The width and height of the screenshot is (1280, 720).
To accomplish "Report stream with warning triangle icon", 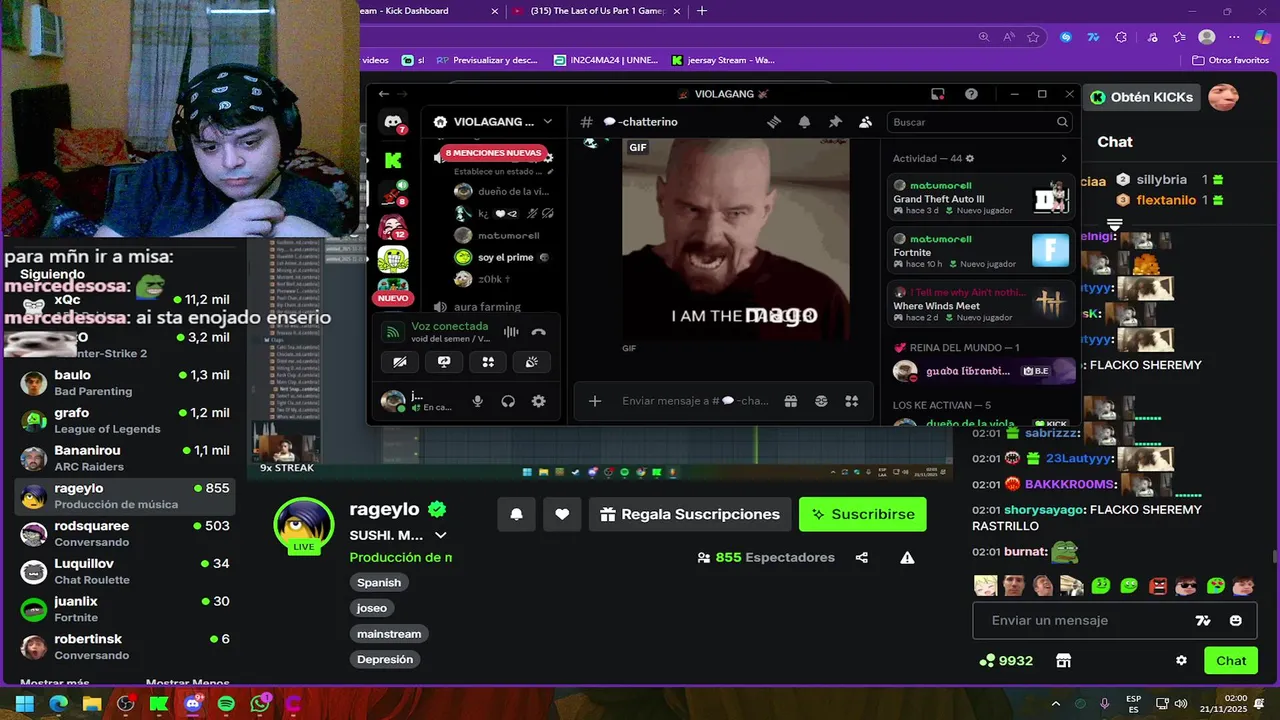I will click(x=907, y=557).
